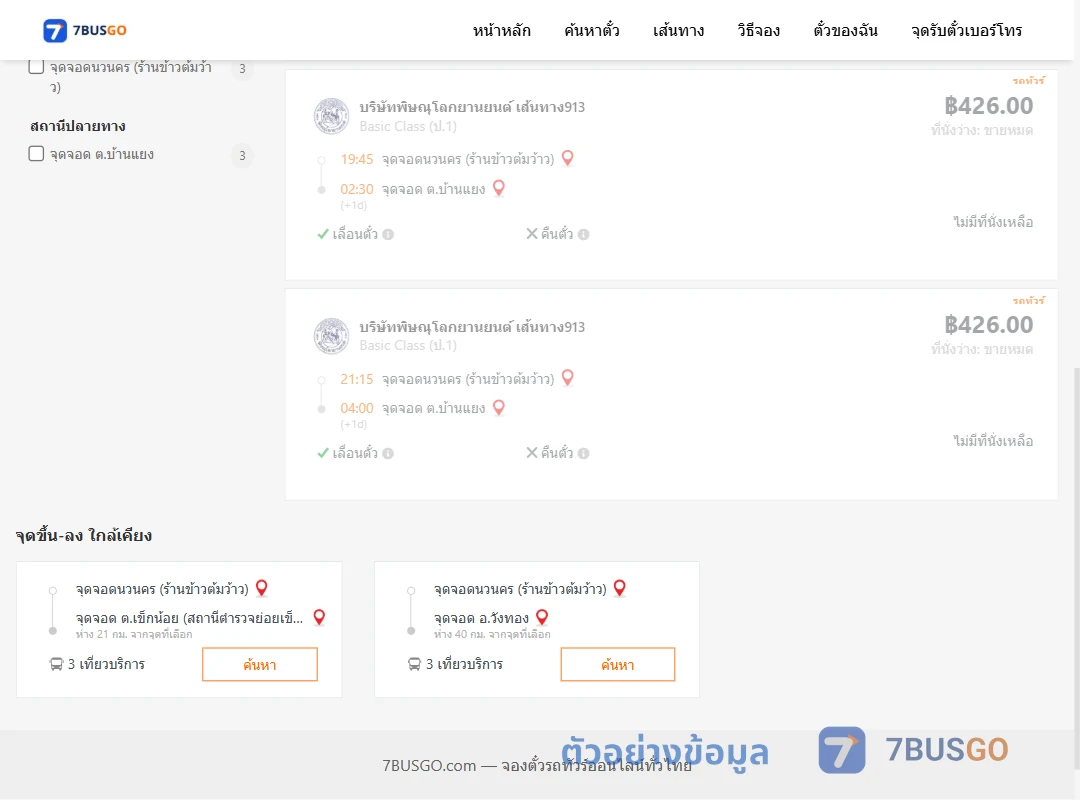Show คืนตั๋ว info icon on 19:45 trip
Viewport: 1080px width, 800px height.
click(583, 234)
